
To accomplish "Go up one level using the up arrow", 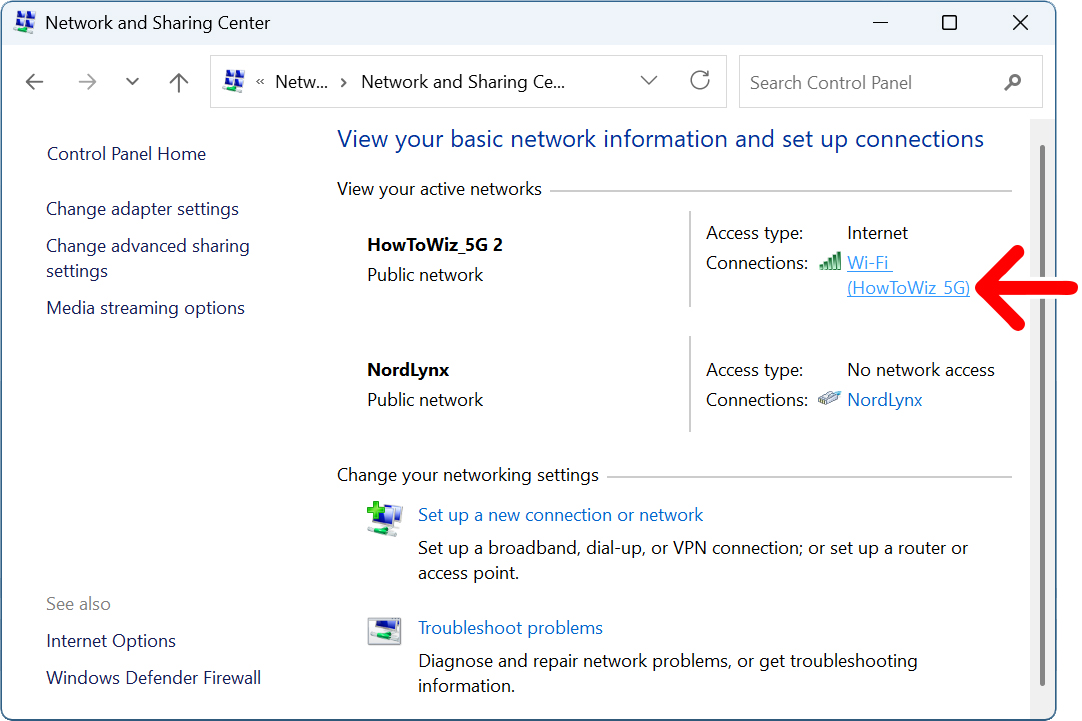I will tap(178, 81).
